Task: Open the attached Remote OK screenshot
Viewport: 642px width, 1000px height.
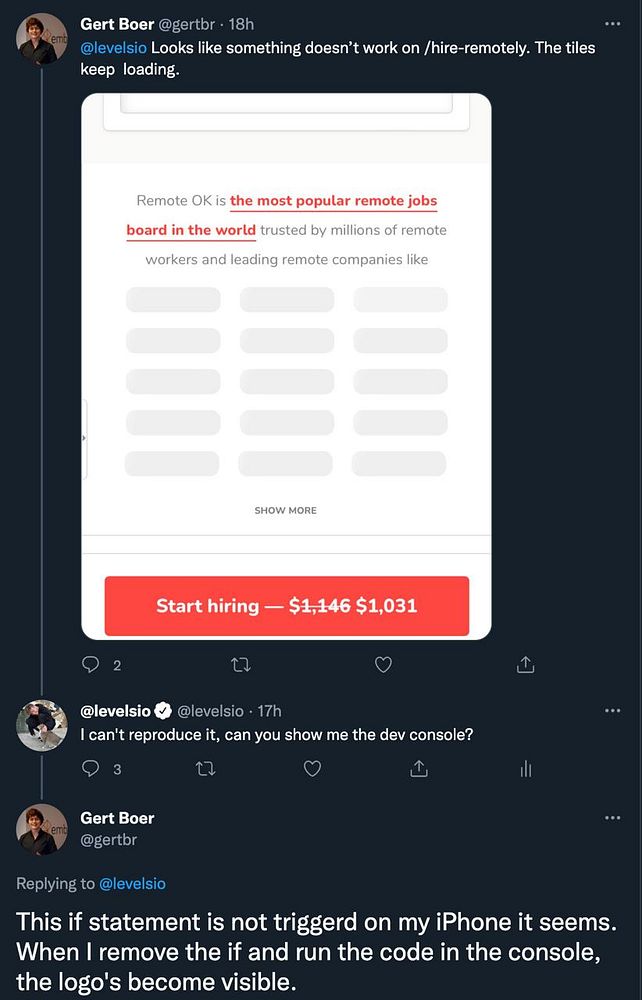Action: 286,366
